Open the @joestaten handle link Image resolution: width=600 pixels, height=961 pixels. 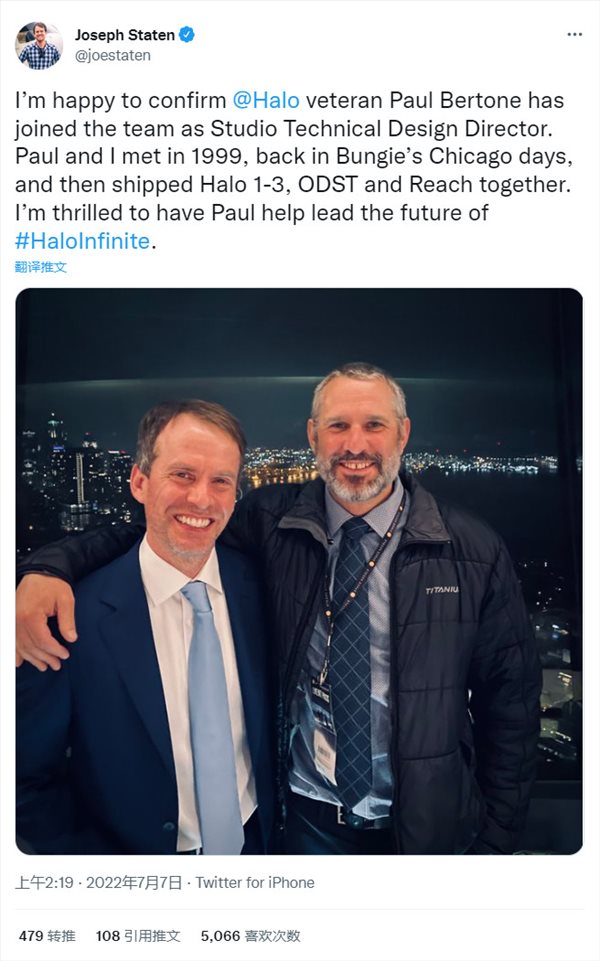(x=113, y=56)
